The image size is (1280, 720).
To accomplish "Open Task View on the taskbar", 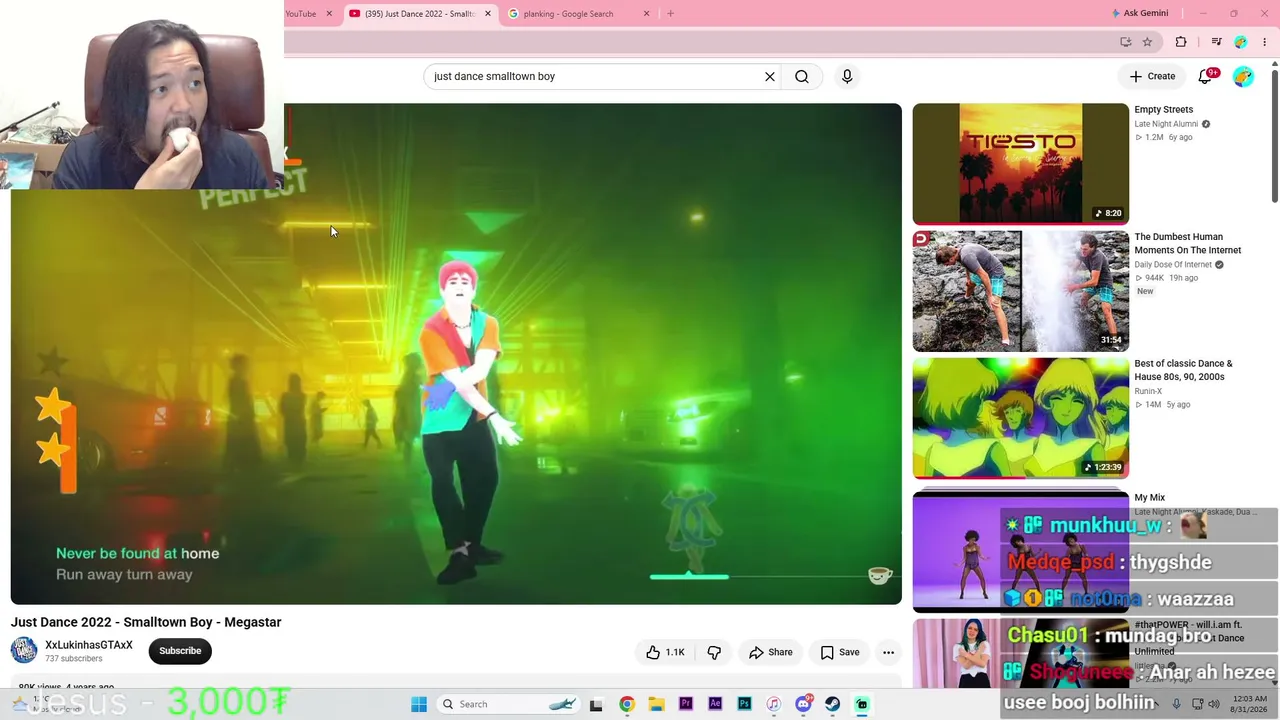I will pos(596,704).
